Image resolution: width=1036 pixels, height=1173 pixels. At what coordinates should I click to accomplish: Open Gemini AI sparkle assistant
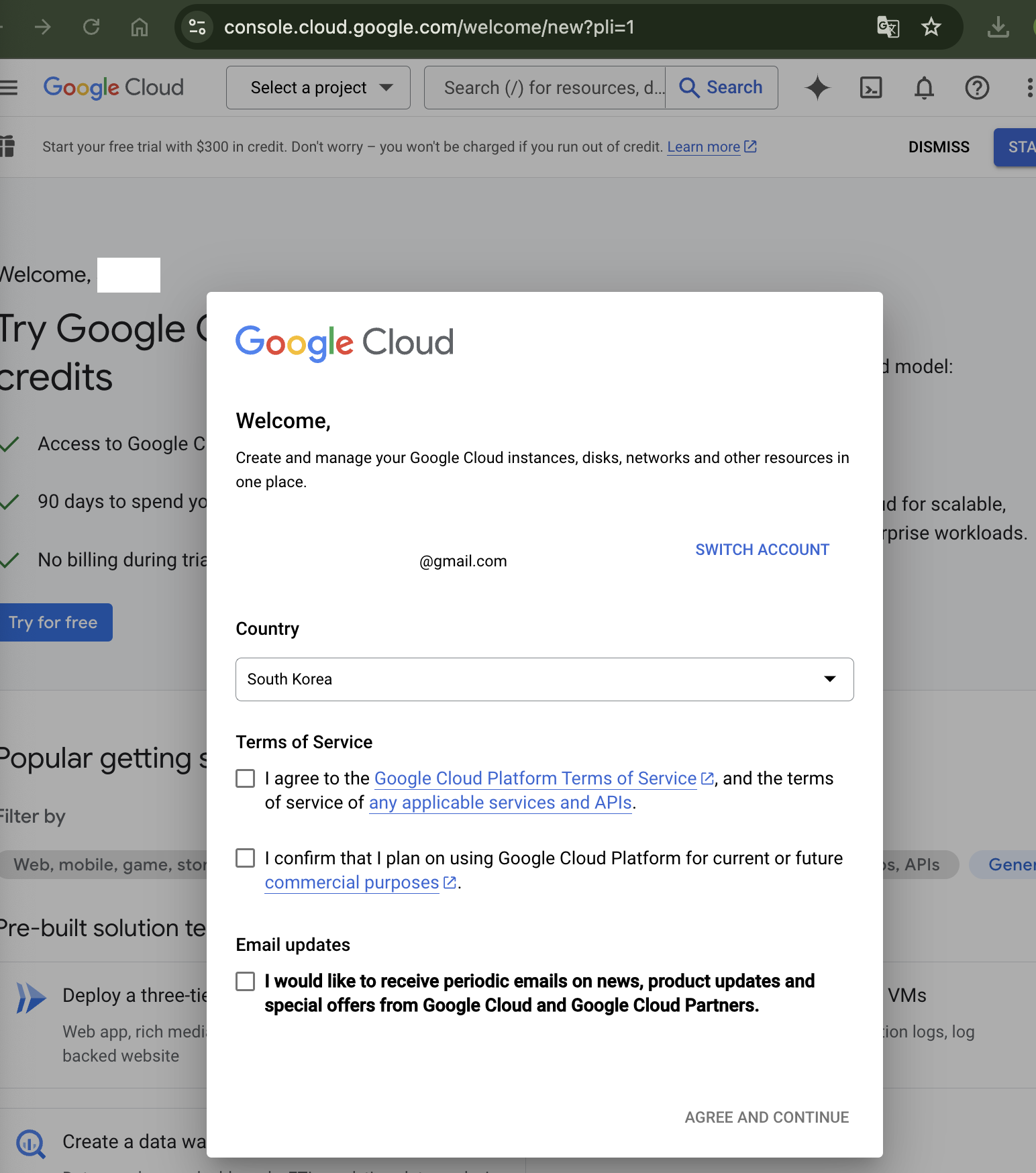click(817, 87)
